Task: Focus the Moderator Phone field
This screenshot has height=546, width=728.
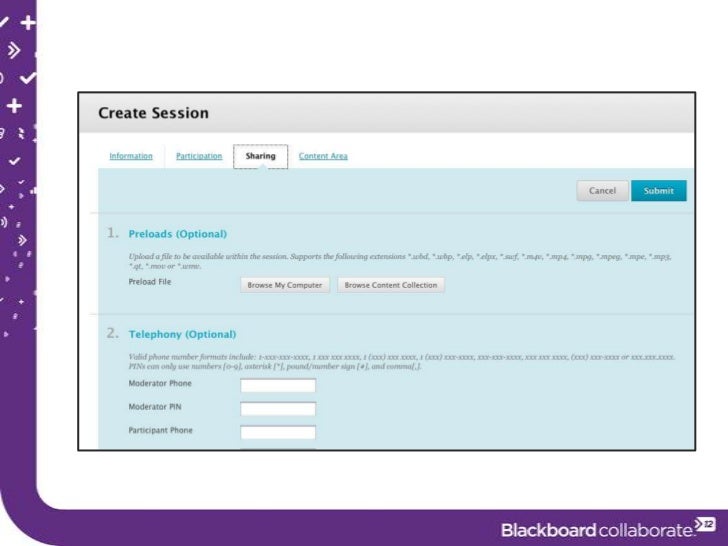Action: point(278,385)
